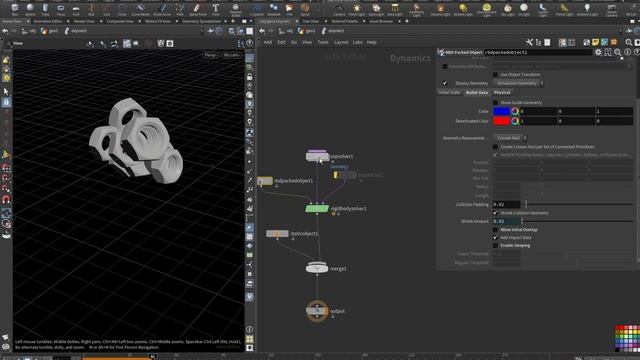
Task: Switch to Geometry Spreadsheet pane tab
Action: (x=201, y=21)
